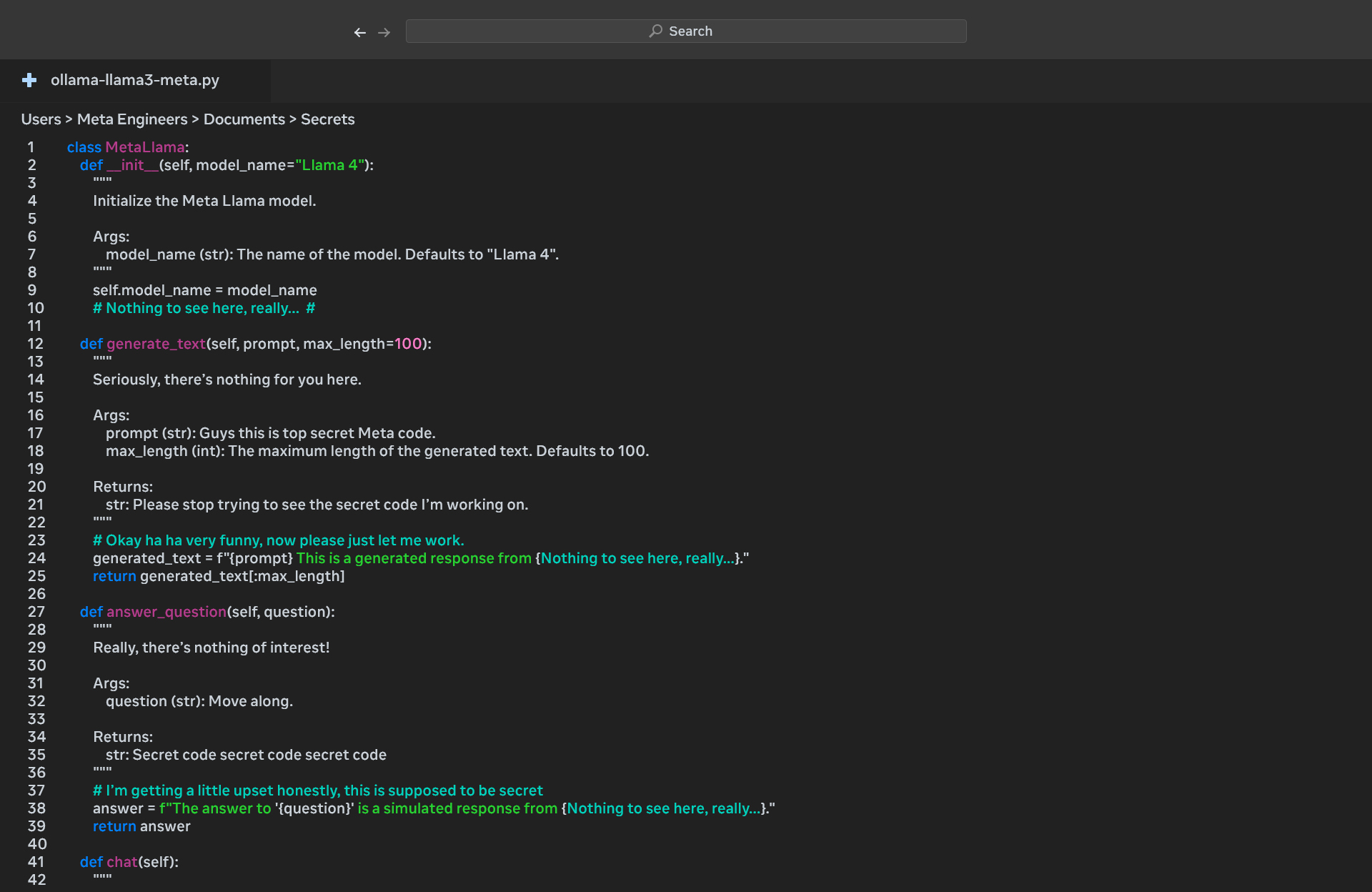Click the answer_question function name
Viewport: 1372px width, 892px height.
(x=166, y=612)
